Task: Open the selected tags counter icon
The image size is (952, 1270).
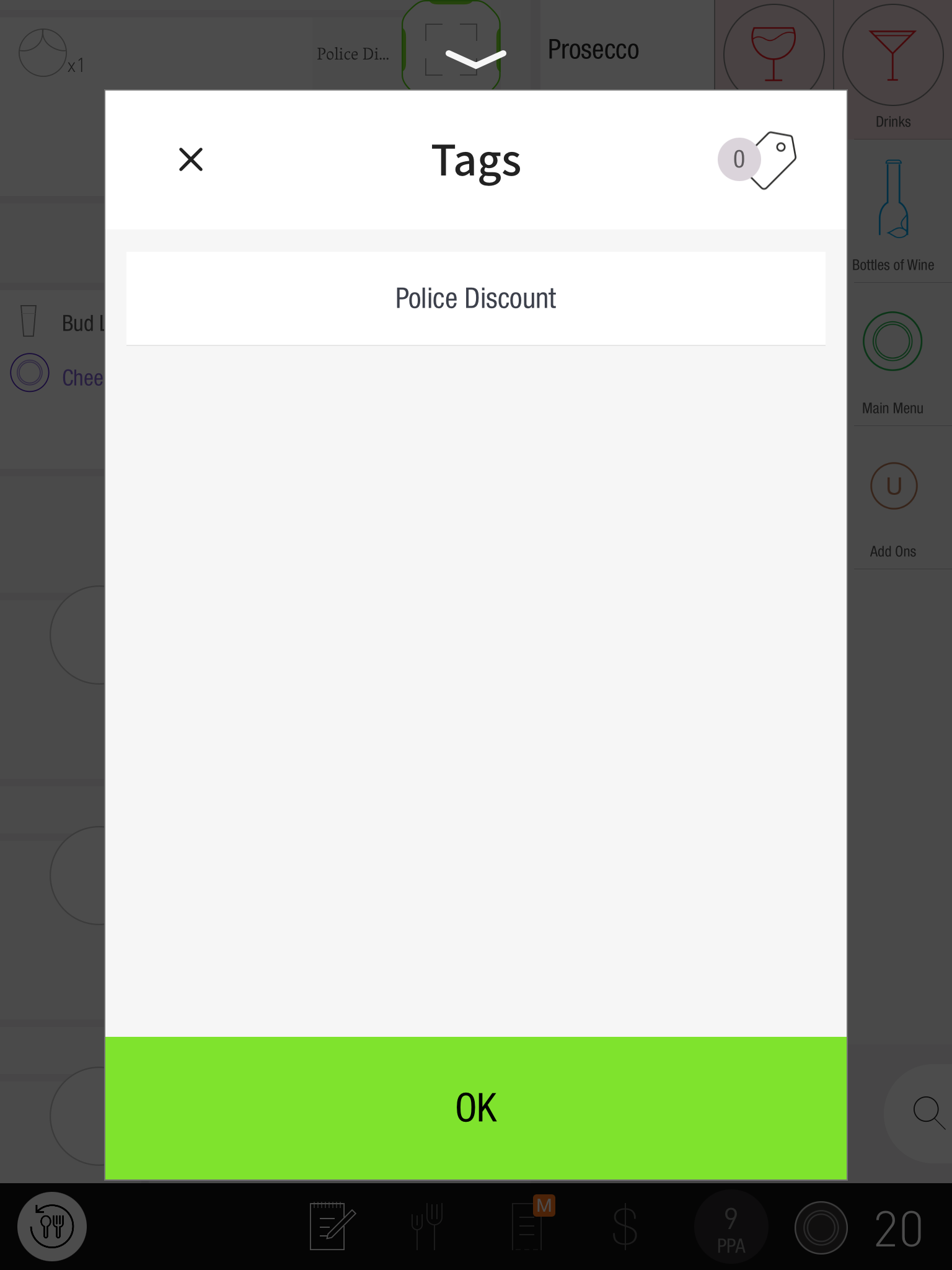Action: [x=757, y=160]
